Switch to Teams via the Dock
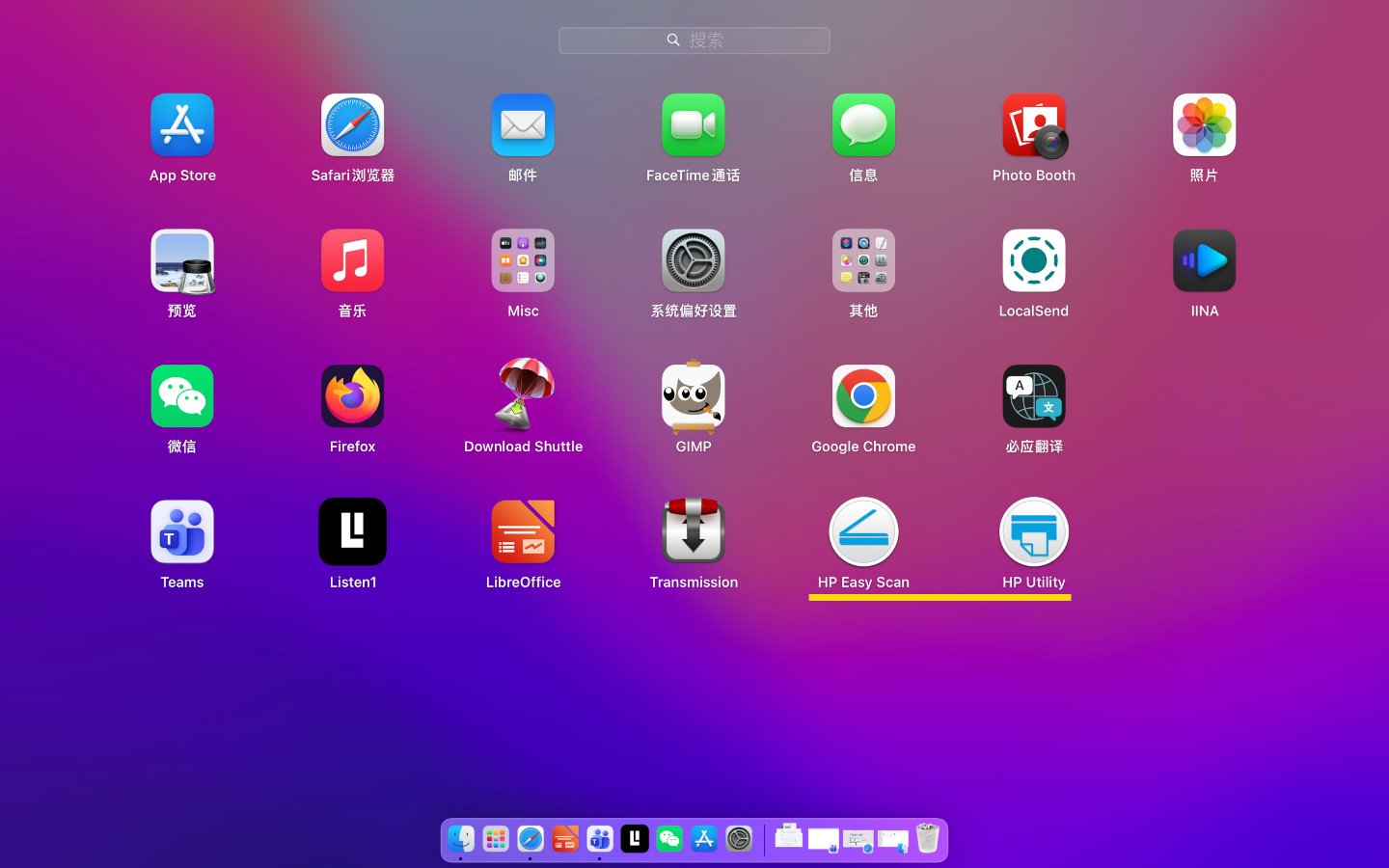Viewport: 1389px width, 868px height. tap(600, 839)
